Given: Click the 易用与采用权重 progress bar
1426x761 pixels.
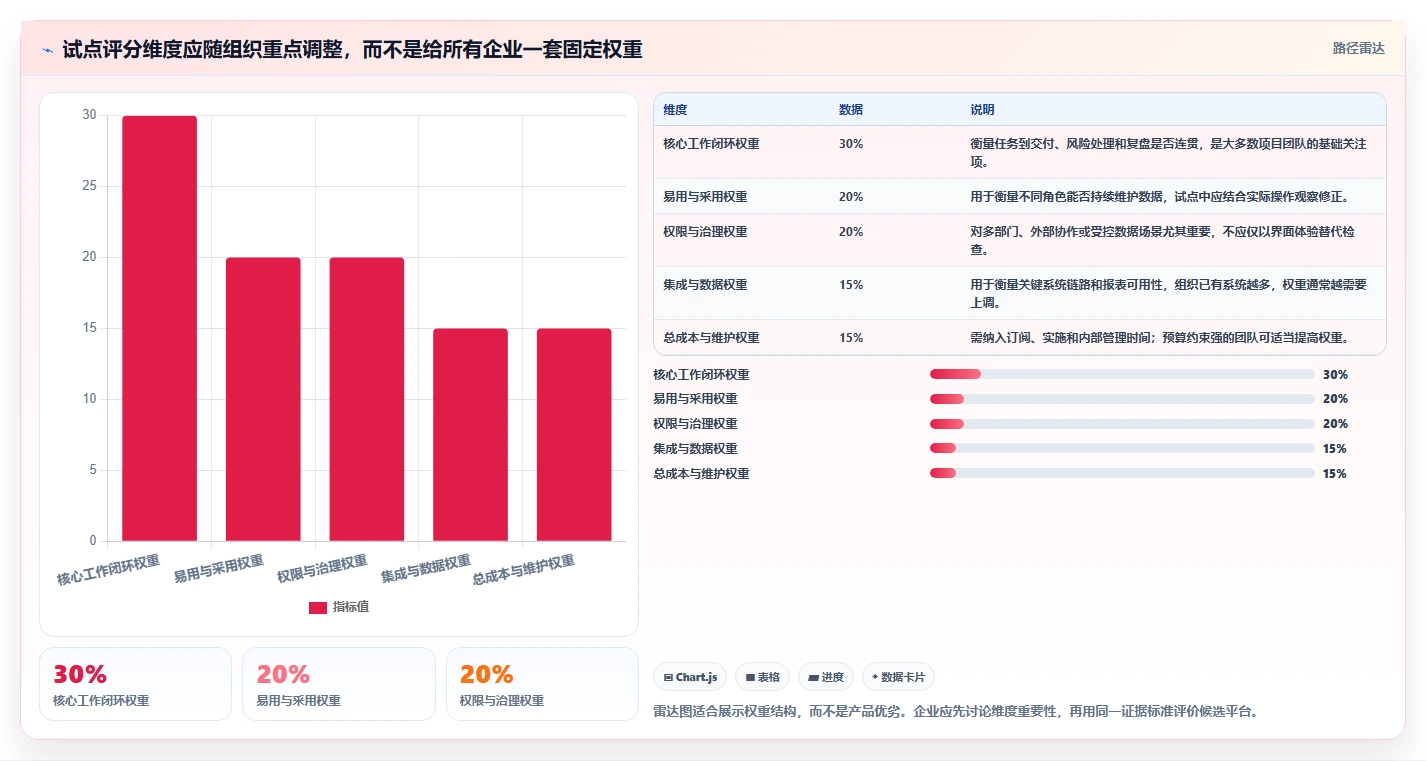Looking at the screenshot, I should point(1122,399).
